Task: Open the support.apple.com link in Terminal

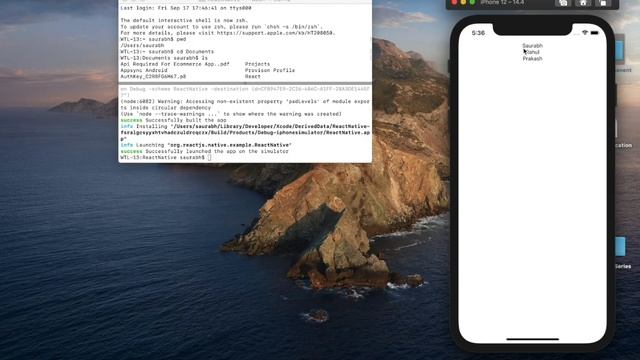Action: 275,33
